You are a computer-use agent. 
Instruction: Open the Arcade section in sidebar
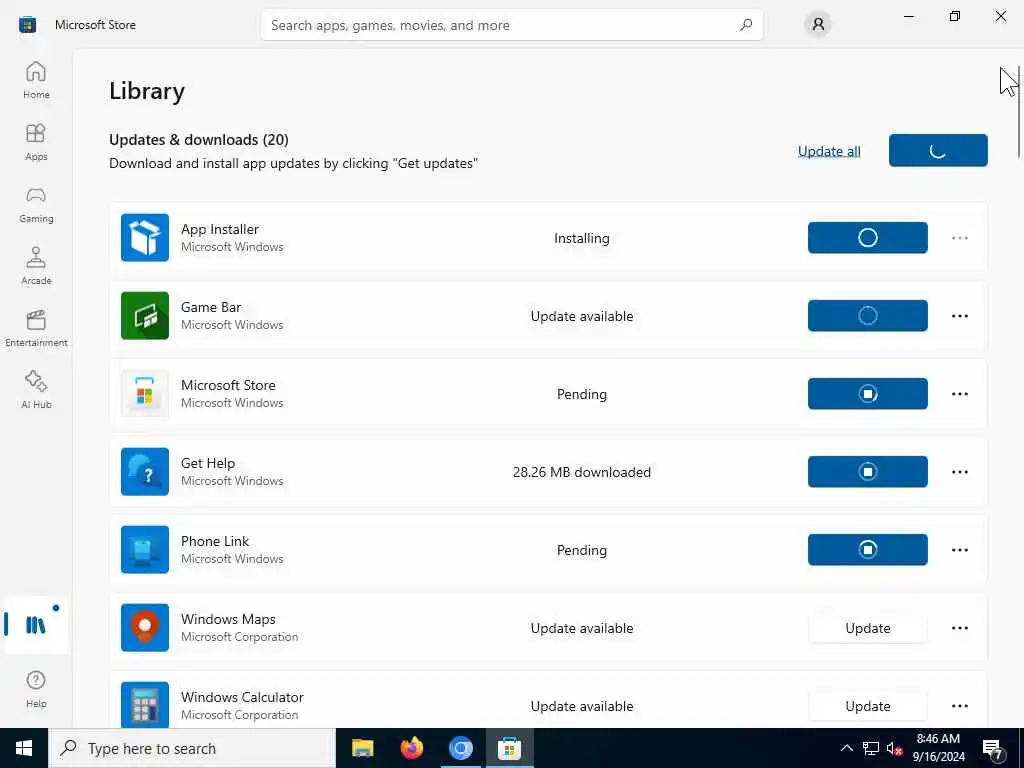(36, 266)
